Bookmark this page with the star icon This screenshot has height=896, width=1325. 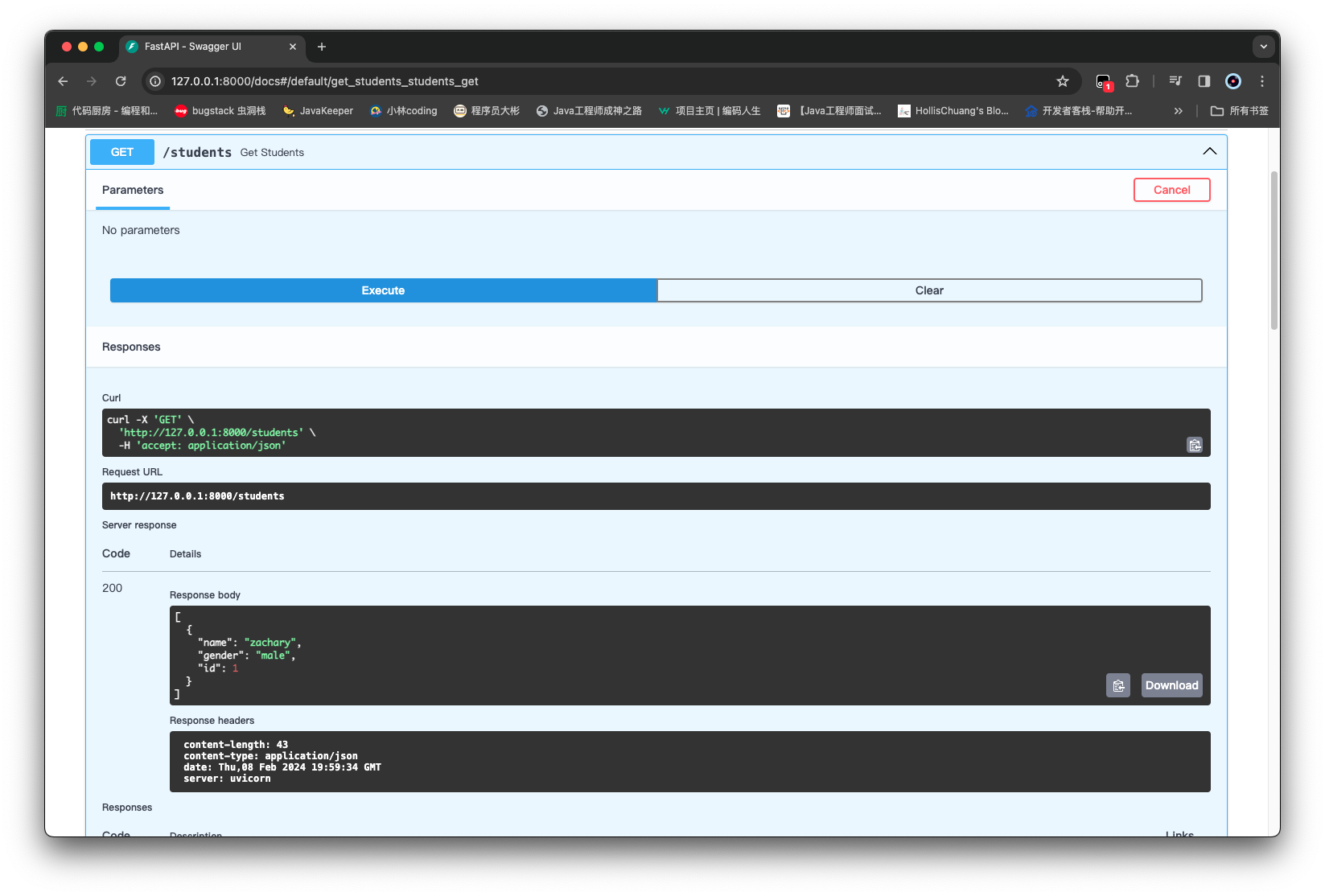[1063, 81]
